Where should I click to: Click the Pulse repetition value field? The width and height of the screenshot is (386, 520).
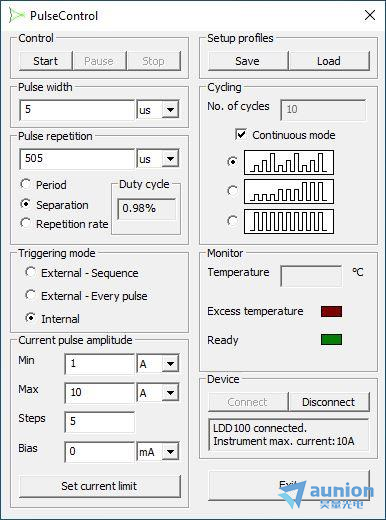tap(77, 159)
